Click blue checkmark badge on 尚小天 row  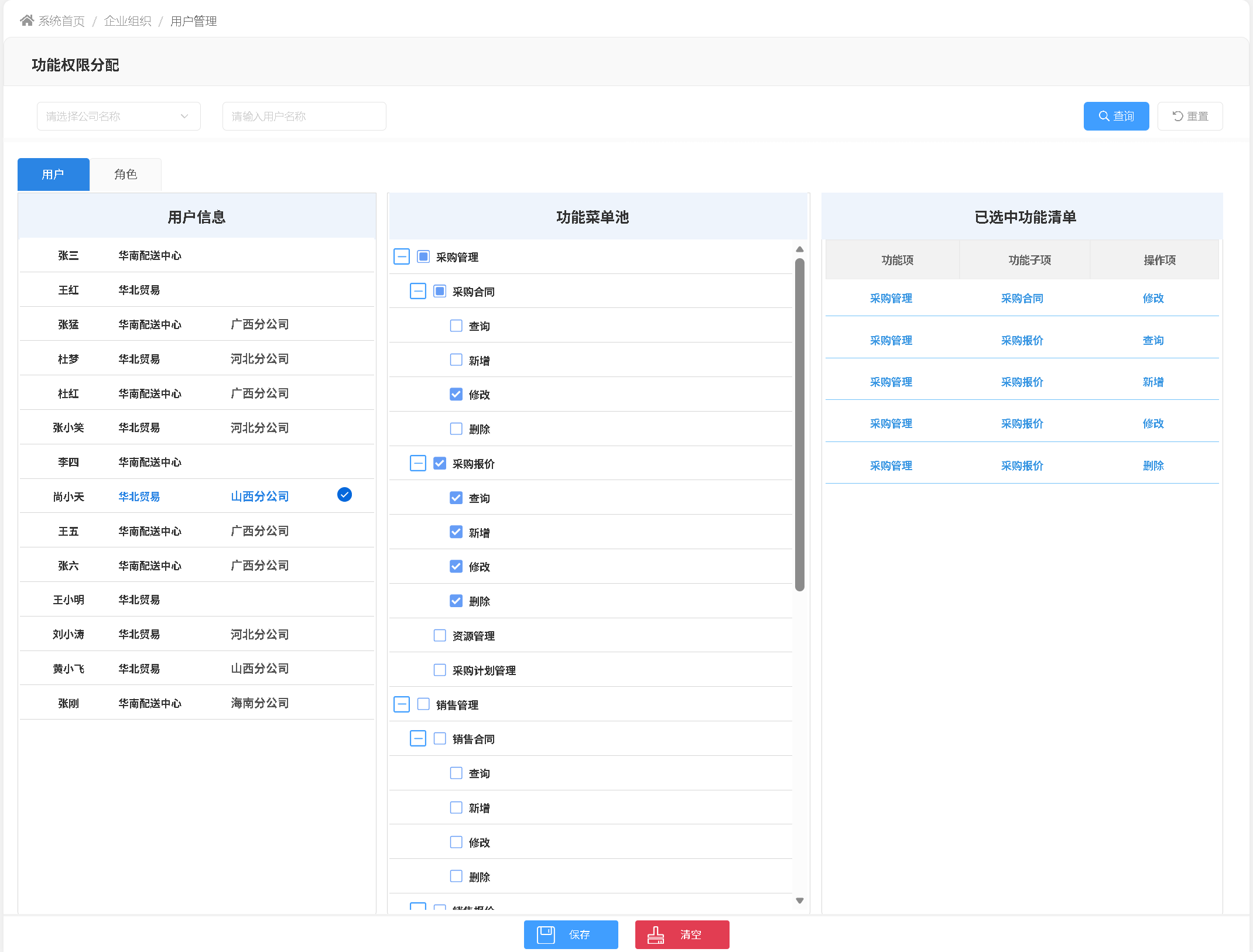coord(344,495)
